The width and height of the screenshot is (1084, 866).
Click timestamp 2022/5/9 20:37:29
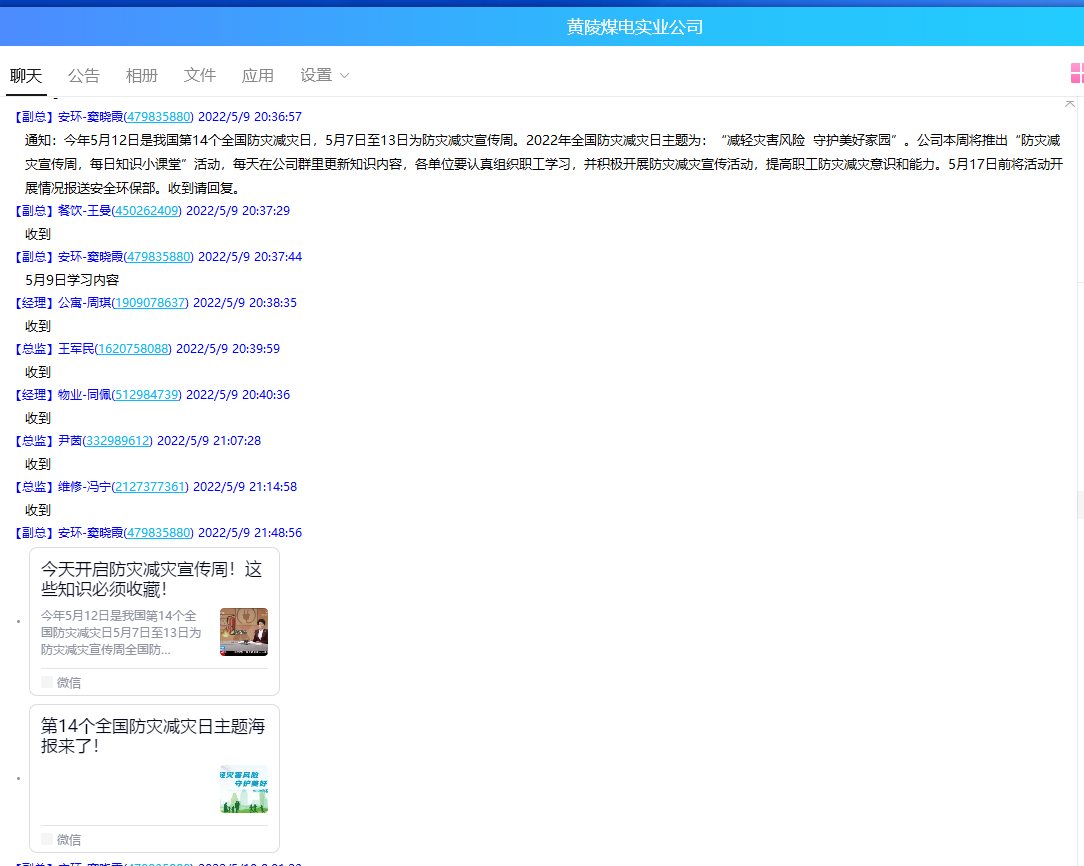coord(238,211)
